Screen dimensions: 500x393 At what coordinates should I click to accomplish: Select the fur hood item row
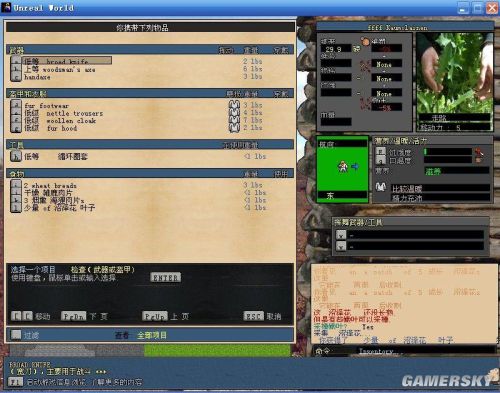click(x=51, y=128)
